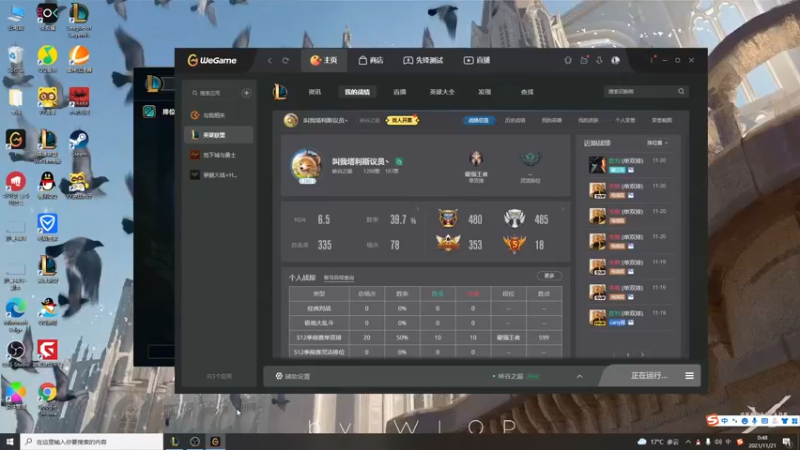
Task: Click the Windows taskbar search box
Action: (x=92, y=441)
